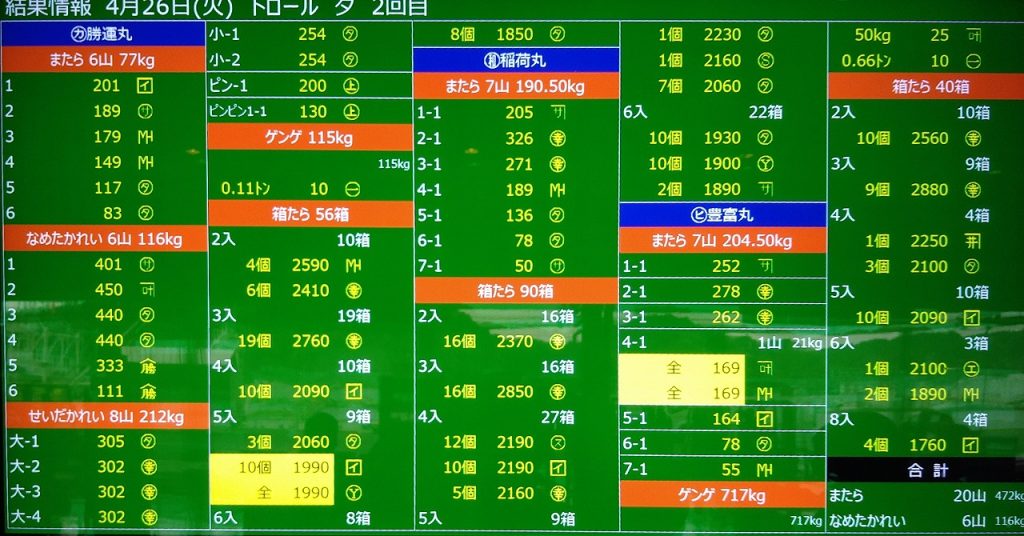The width and height of the screenshot is (1024, 536).
Task: Select the またら 20山 totals row
Action: [926, 496]
